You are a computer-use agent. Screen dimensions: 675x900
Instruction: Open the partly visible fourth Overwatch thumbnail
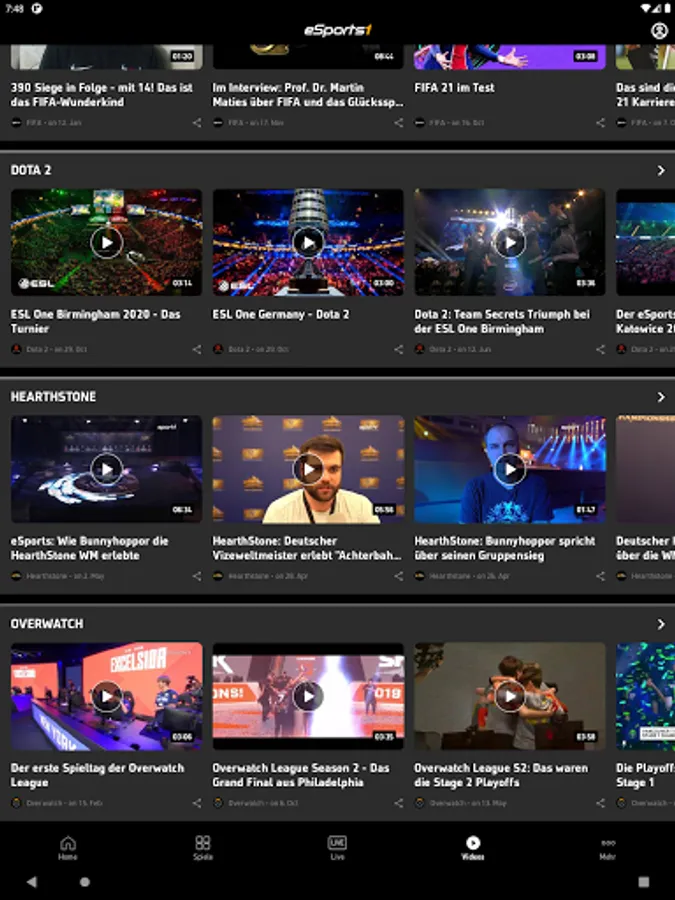646,696
